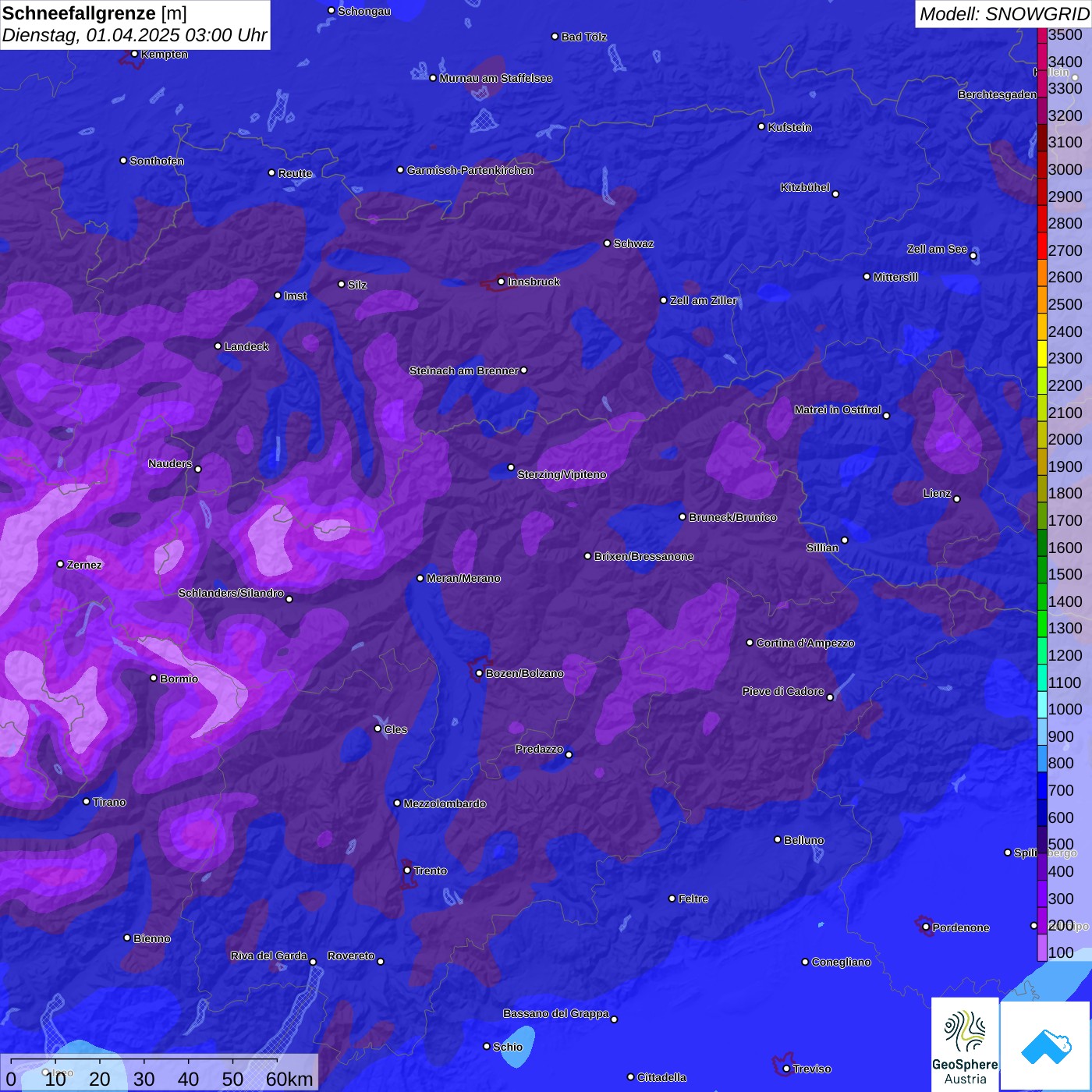1092x1092 pixels.
Task: Click the Bassano del Grappa label
Action: tap(556, 1013)
